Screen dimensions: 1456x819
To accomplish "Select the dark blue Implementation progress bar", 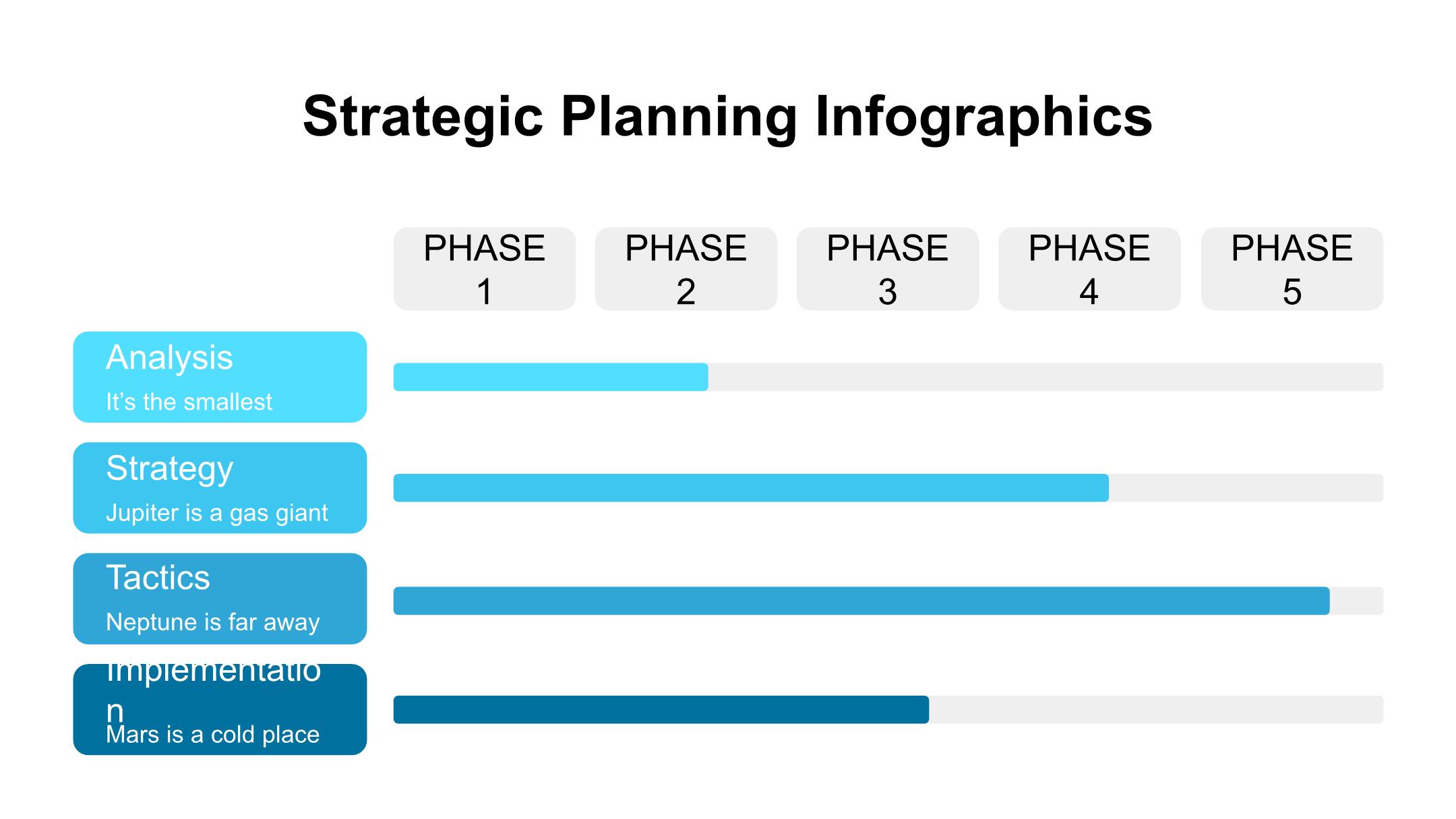I will [661, 710].
